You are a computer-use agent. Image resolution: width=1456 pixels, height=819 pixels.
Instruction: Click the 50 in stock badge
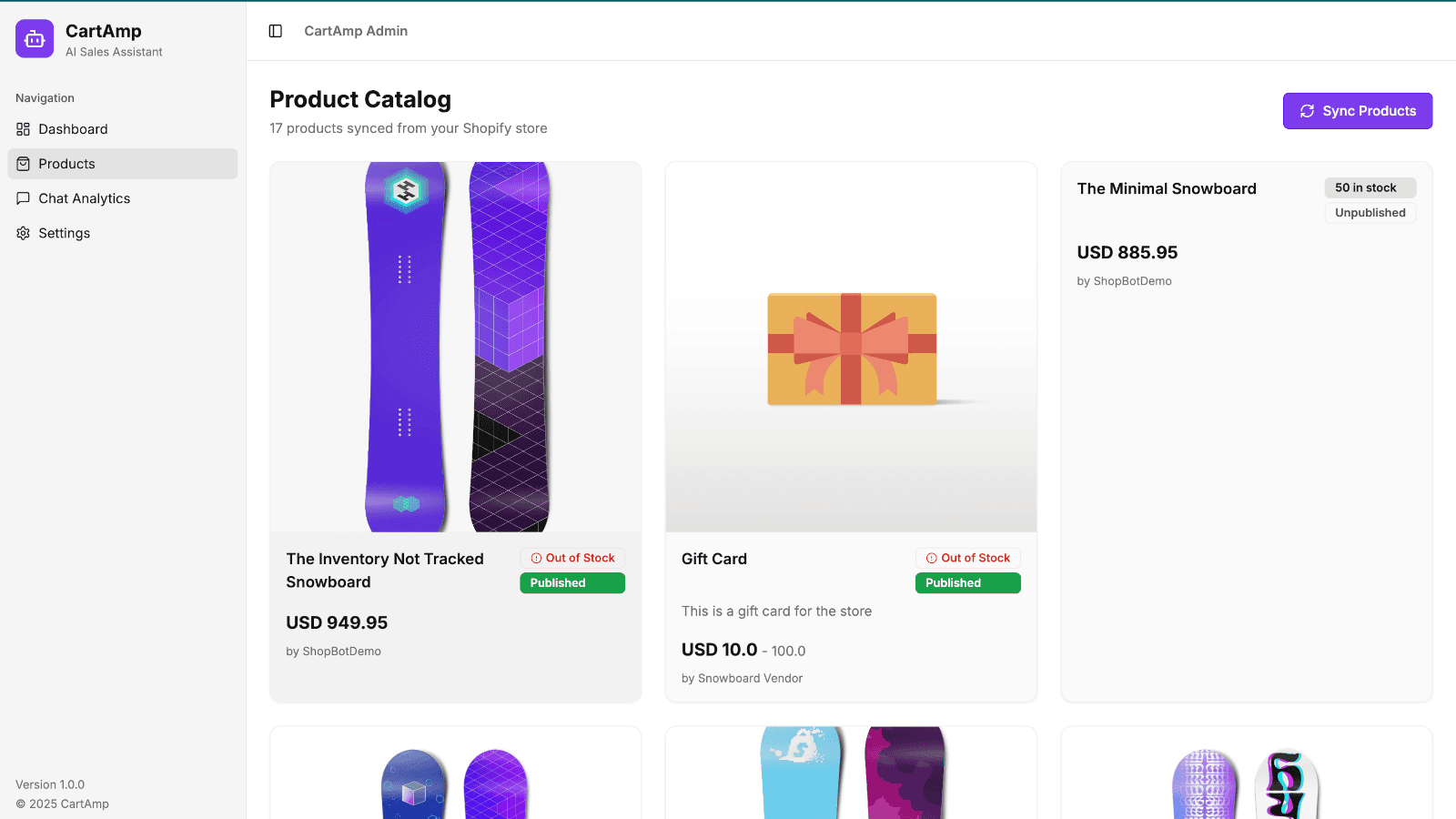(1370, 187)
